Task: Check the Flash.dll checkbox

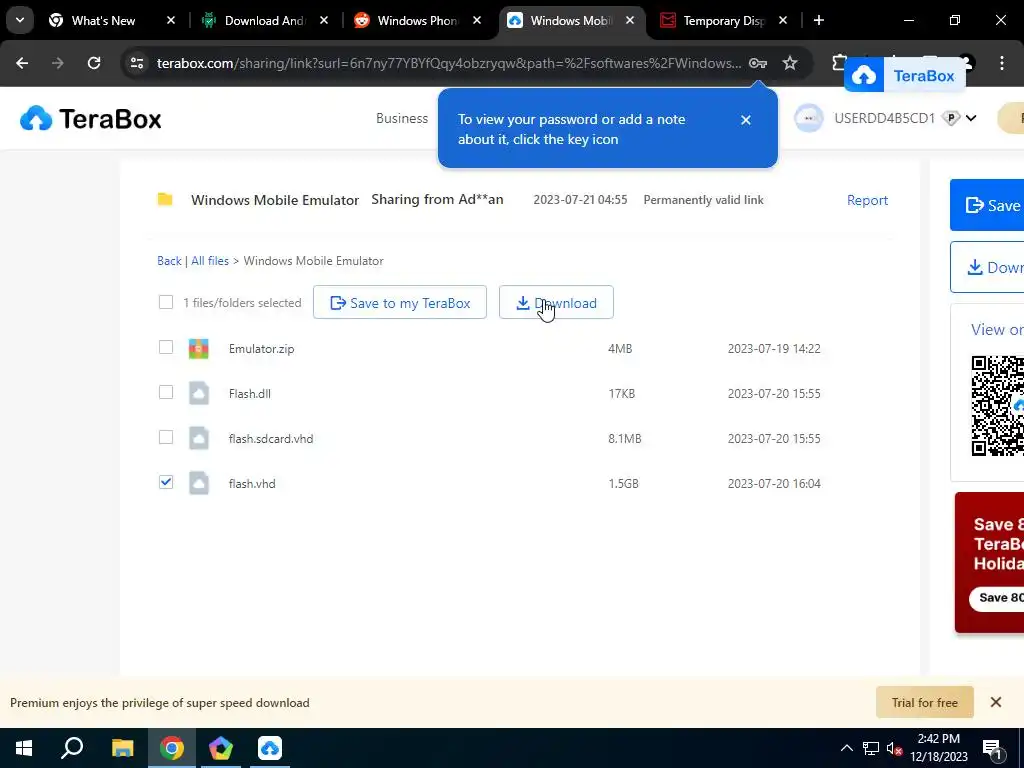Action: (166, 392)
